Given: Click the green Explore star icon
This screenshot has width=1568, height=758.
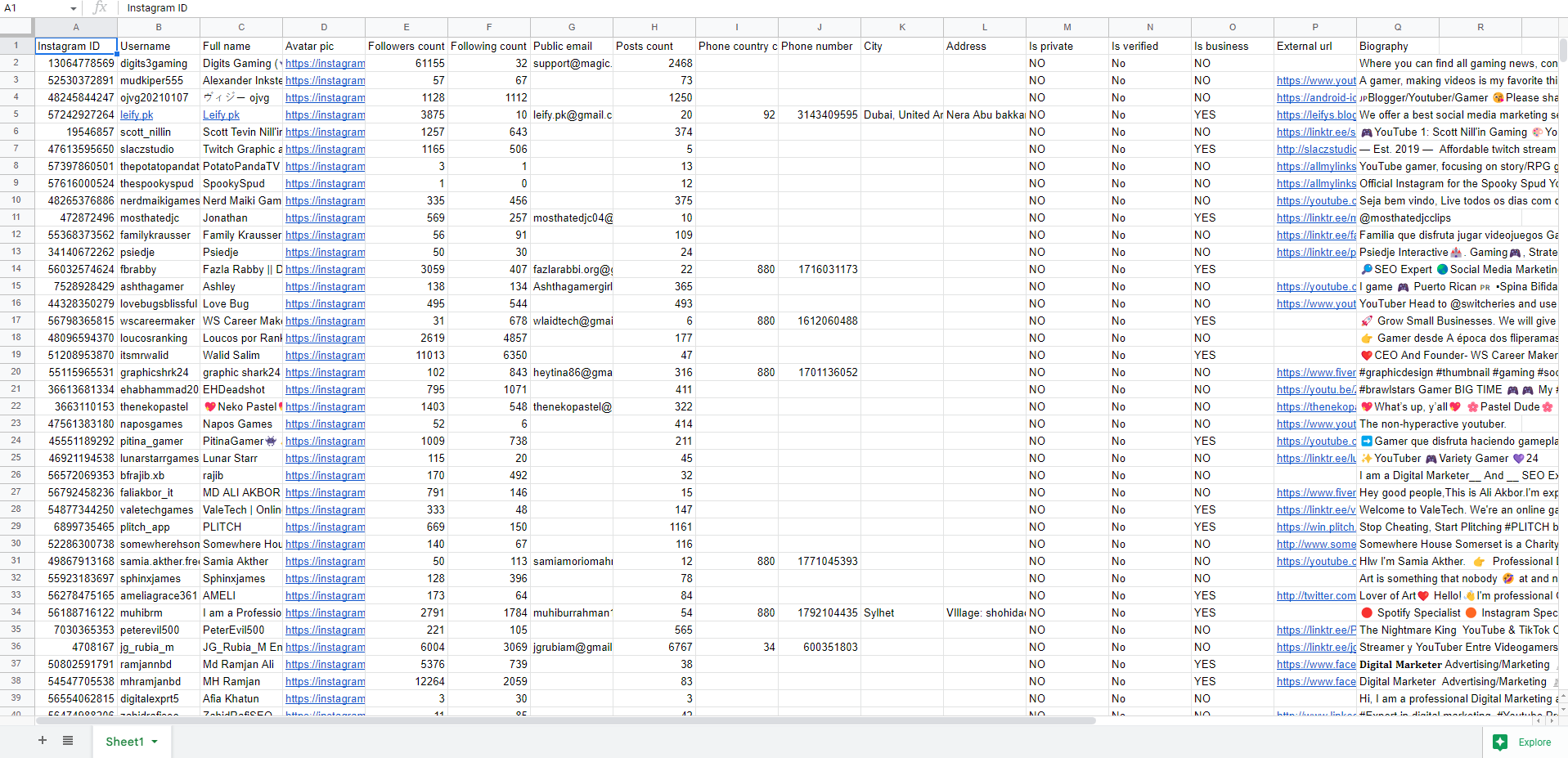Looking at the screenshot, I should 1499,742.
